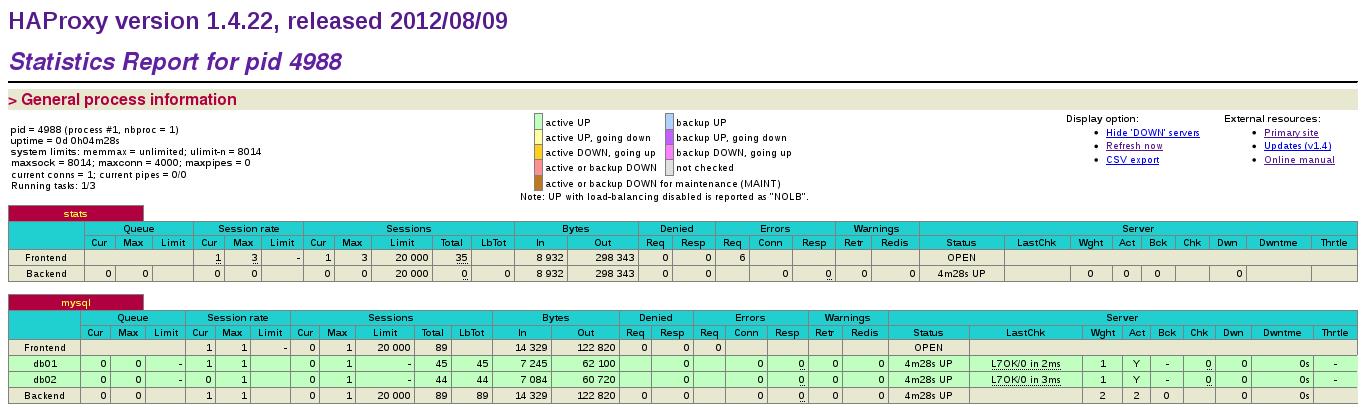Open the CSV export link
The width and height of the screenshot is (1363, 410).
tap(1132, 160)
